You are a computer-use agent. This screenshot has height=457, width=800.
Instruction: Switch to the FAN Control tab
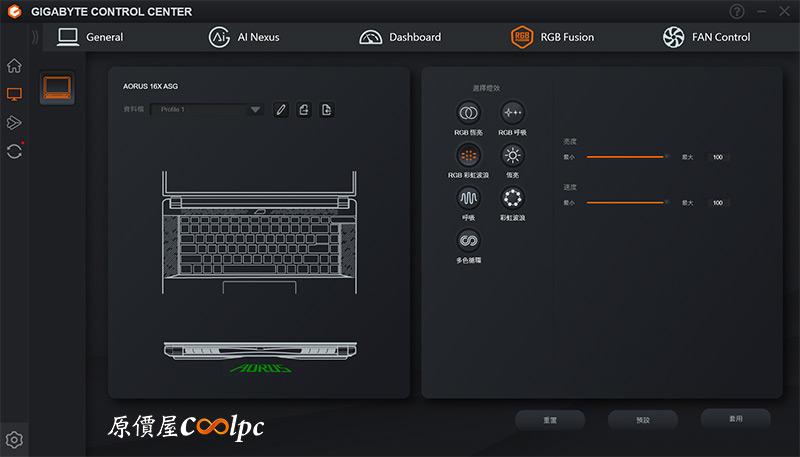[x=706, y=37]
